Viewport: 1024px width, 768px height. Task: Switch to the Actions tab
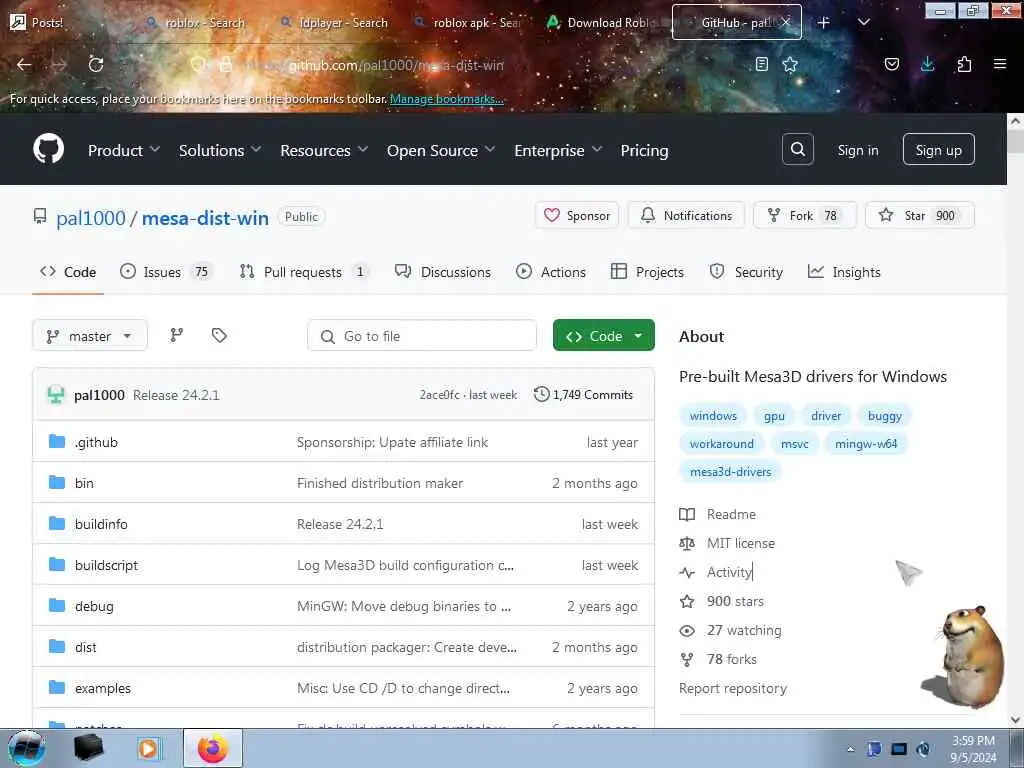[x=551, y=272]
